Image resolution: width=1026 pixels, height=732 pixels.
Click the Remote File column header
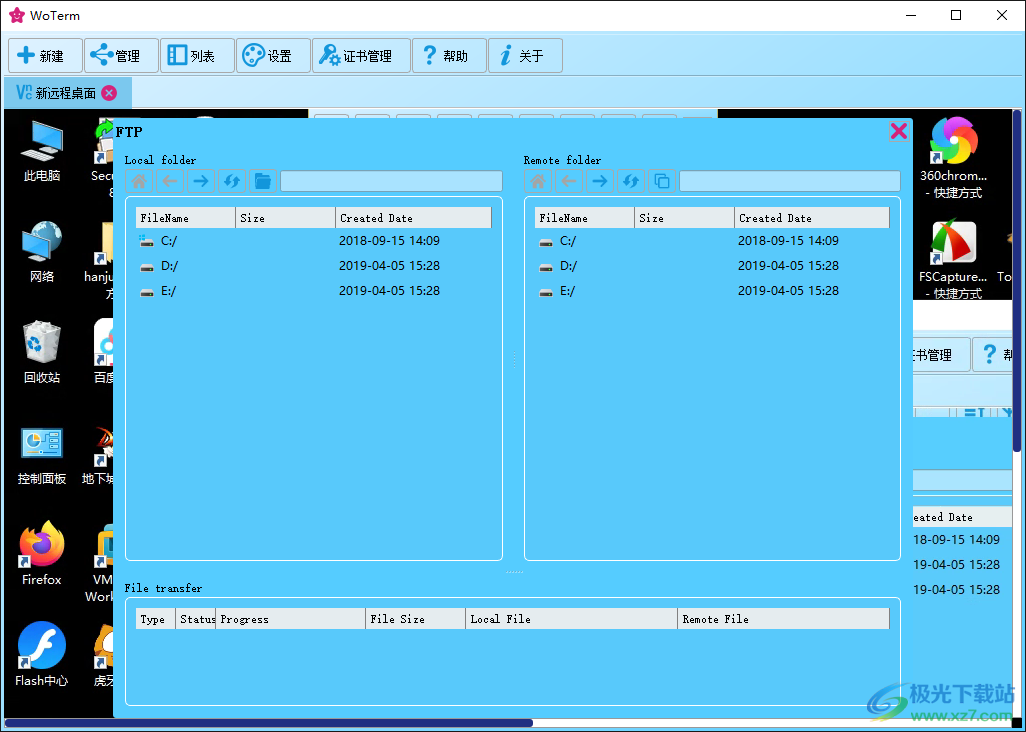point(784,619)
